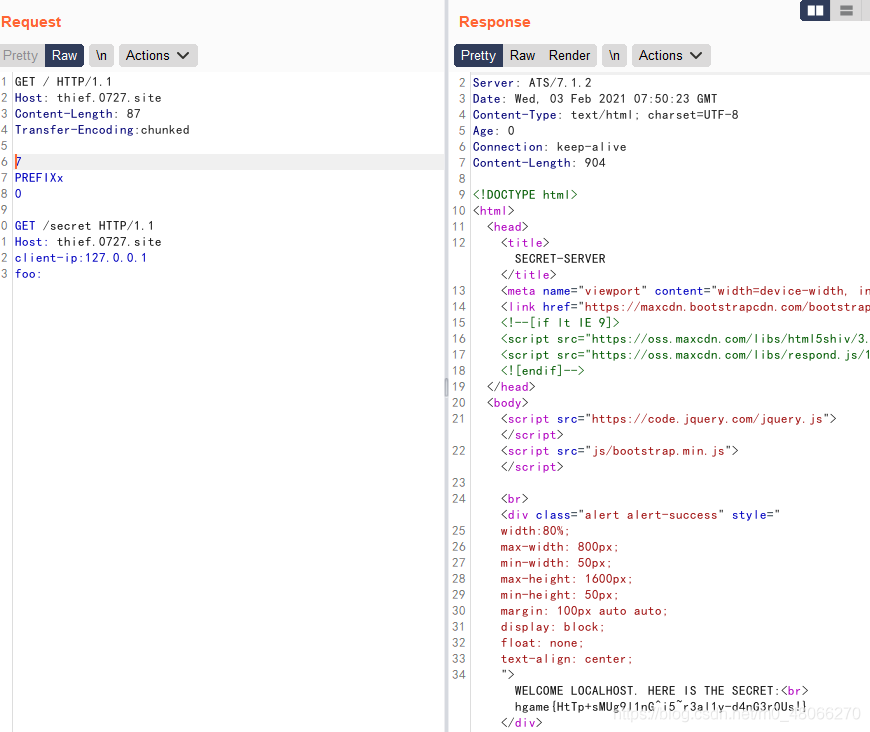Open the Request Actions dropdown
The width and height of the screenshot is (870, 732).
click(158, 55)
